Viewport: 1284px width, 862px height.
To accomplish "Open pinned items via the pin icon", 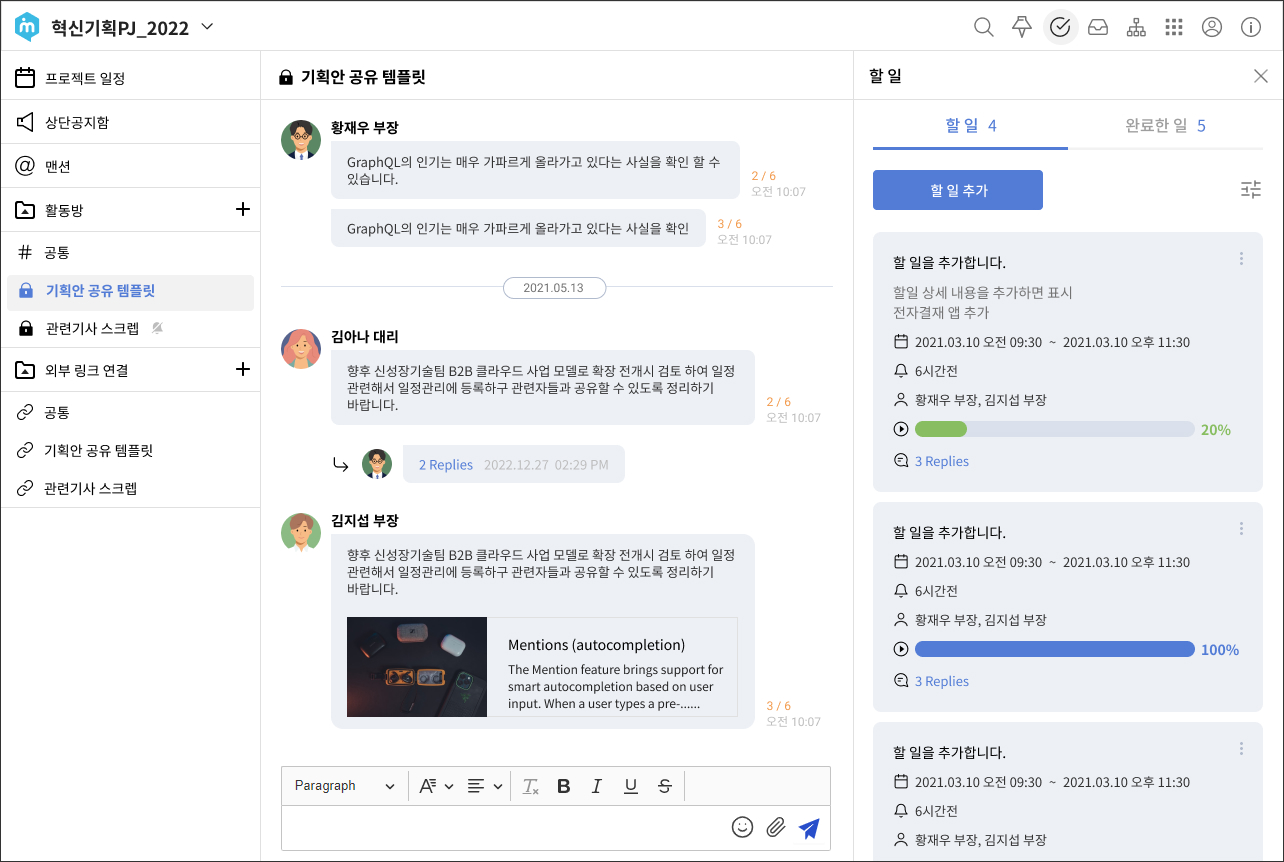I will tap(1022, 27).
